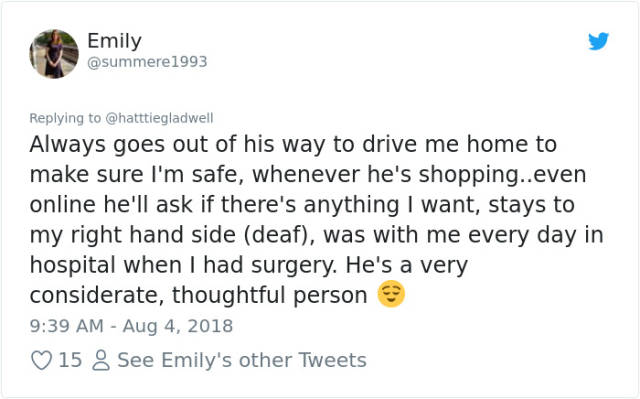Click the line make sure I'm safe
Viewport: 640px width, 399px height.
(x=308, y=175)
